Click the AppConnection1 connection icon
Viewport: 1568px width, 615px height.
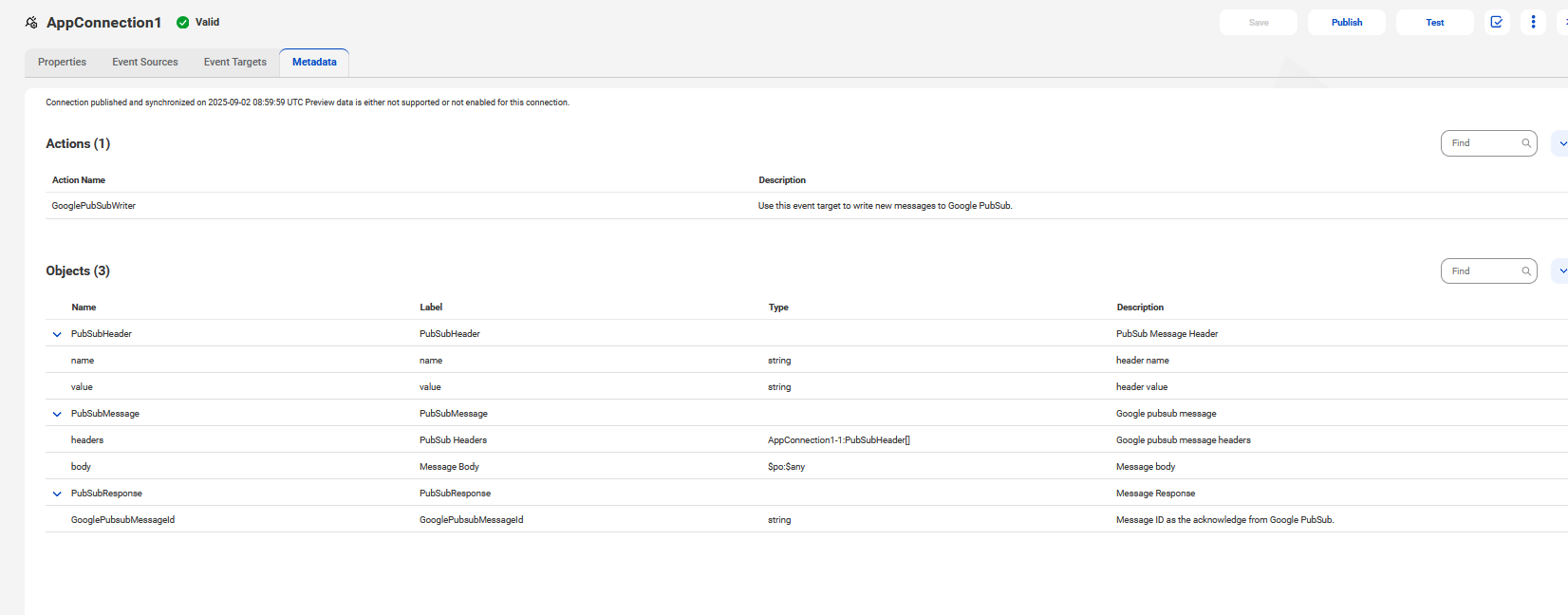(31, 22)
